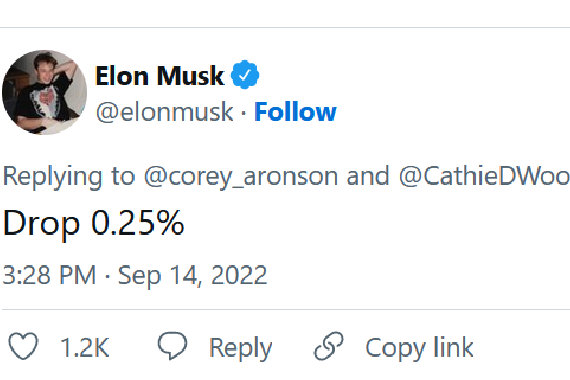Click the 3:28 PM time text
The image size is (570, 380).
[x=49, y=275]
